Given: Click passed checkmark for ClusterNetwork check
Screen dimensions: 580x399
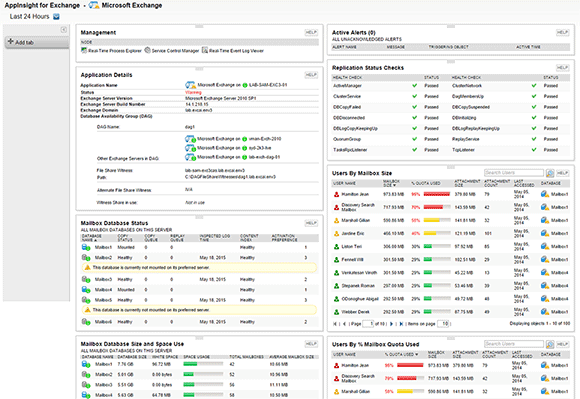Looking at the screenshot, I should point(534,85).
